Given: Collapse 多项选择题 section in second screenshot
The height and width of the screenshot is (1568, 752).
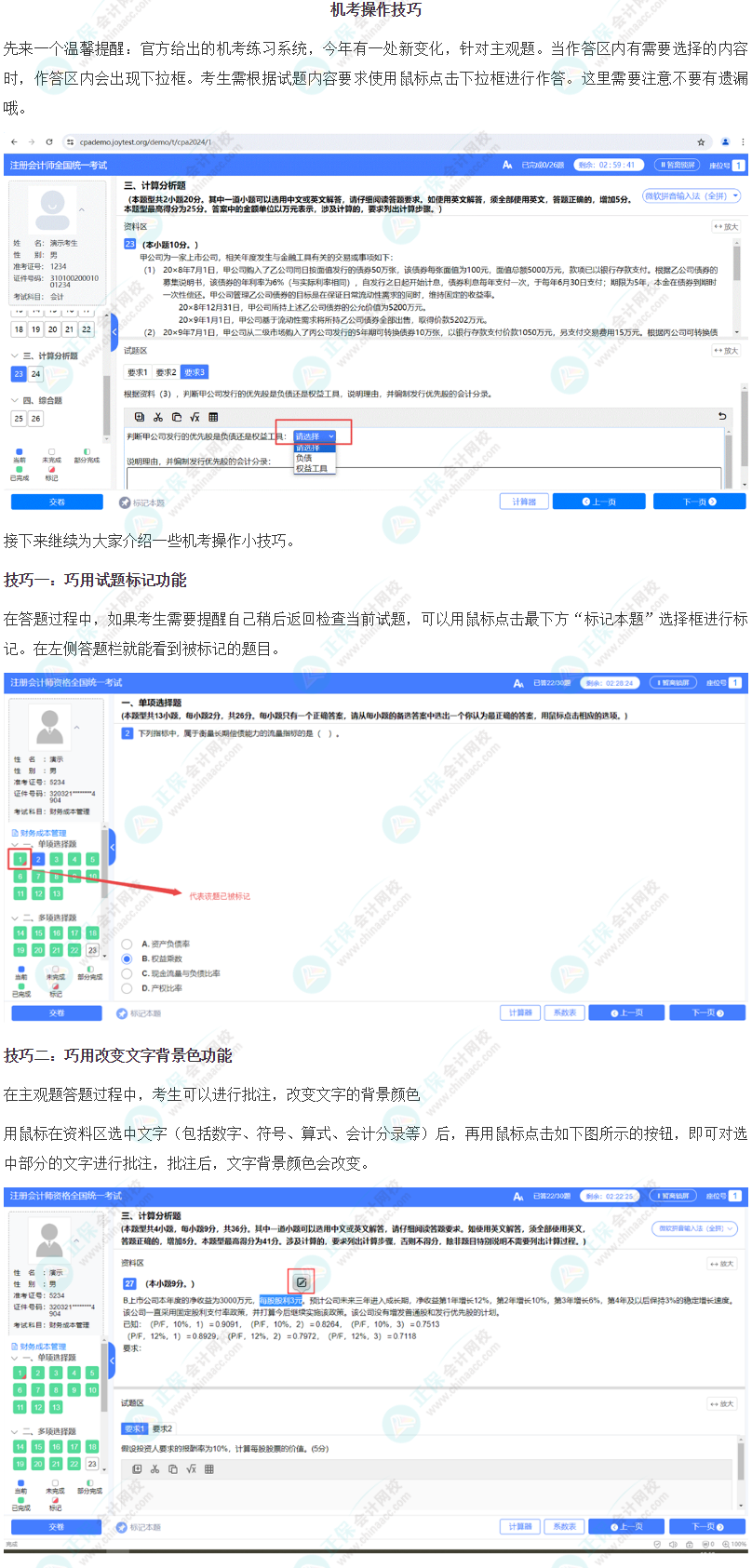Looking at the screenshot, I should pyautogui.click(x=15, y=918).
